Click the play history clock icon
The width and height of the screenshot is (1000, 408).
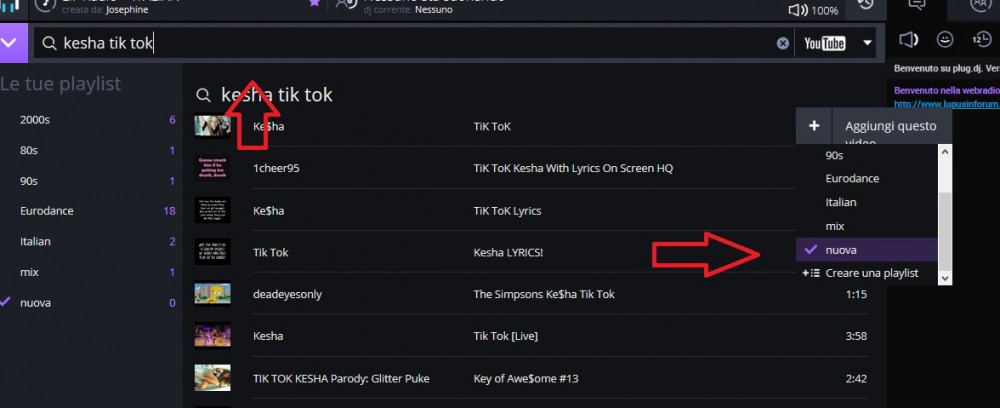coord(866,6)
